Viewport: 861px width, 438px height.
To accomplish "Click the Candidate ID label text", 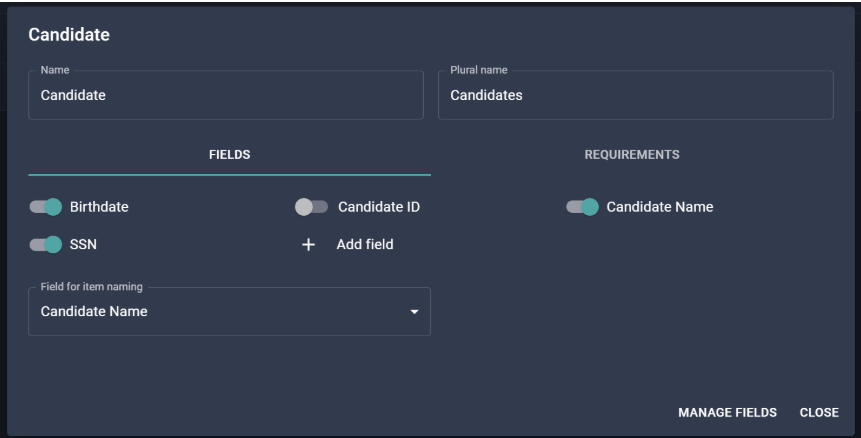I will click(379, 207).
